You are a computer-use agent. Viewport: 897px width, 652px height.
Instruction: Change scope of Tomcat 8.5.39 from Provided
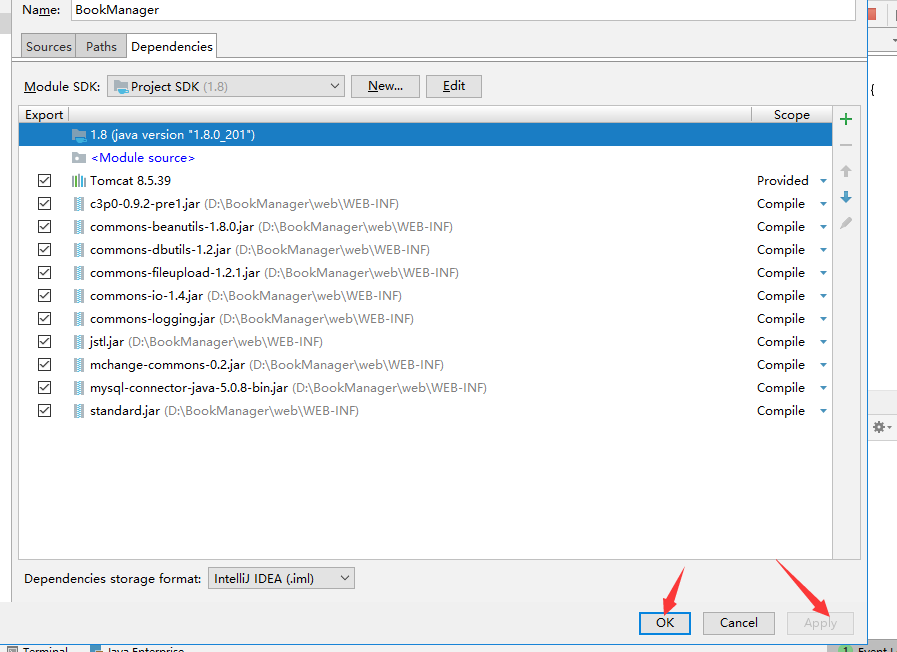(x=823, y=181)
